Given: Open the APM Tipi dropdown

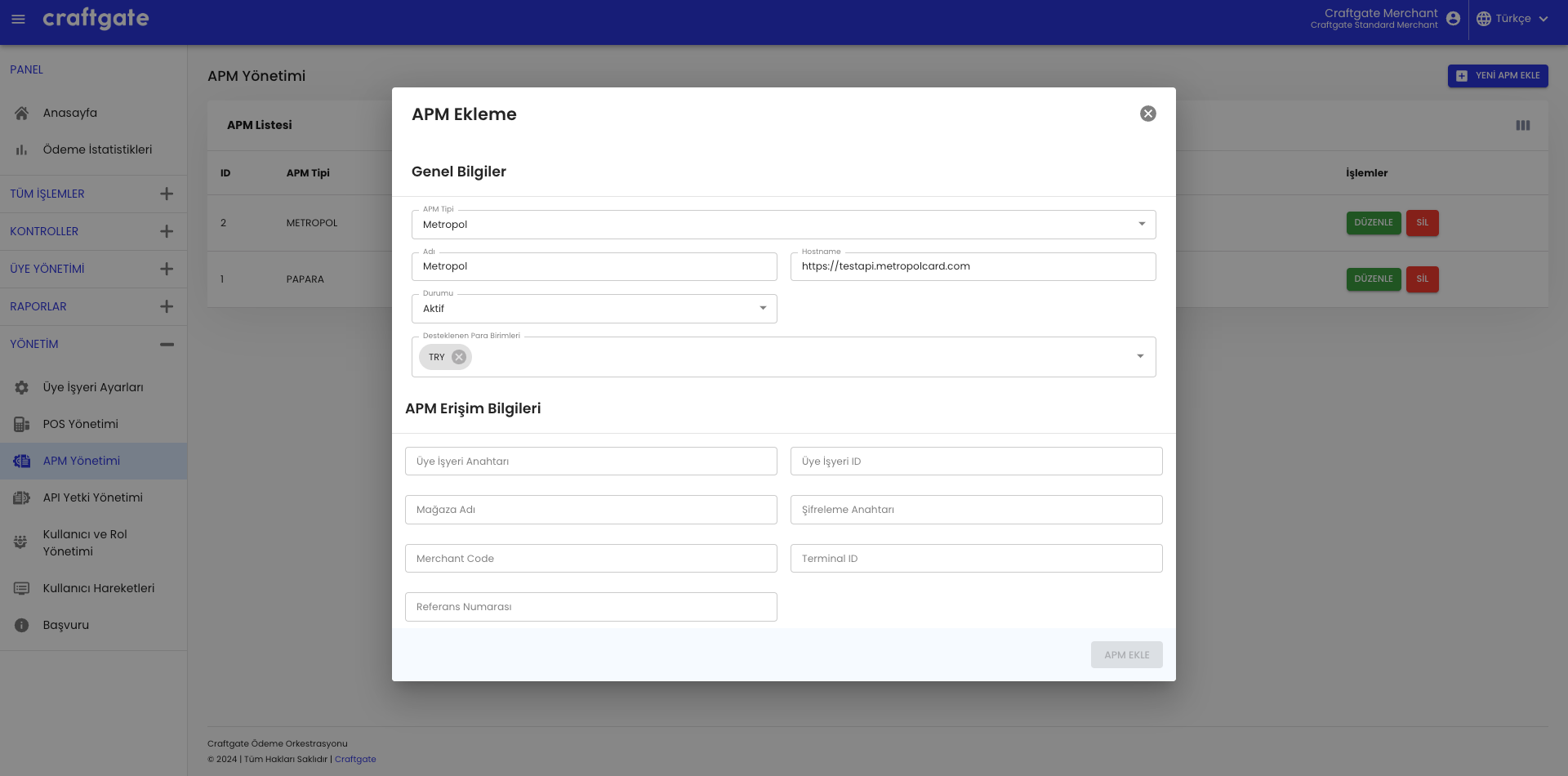Looking at the screenshot, I should pyautogui.click(x=784, y=225).
